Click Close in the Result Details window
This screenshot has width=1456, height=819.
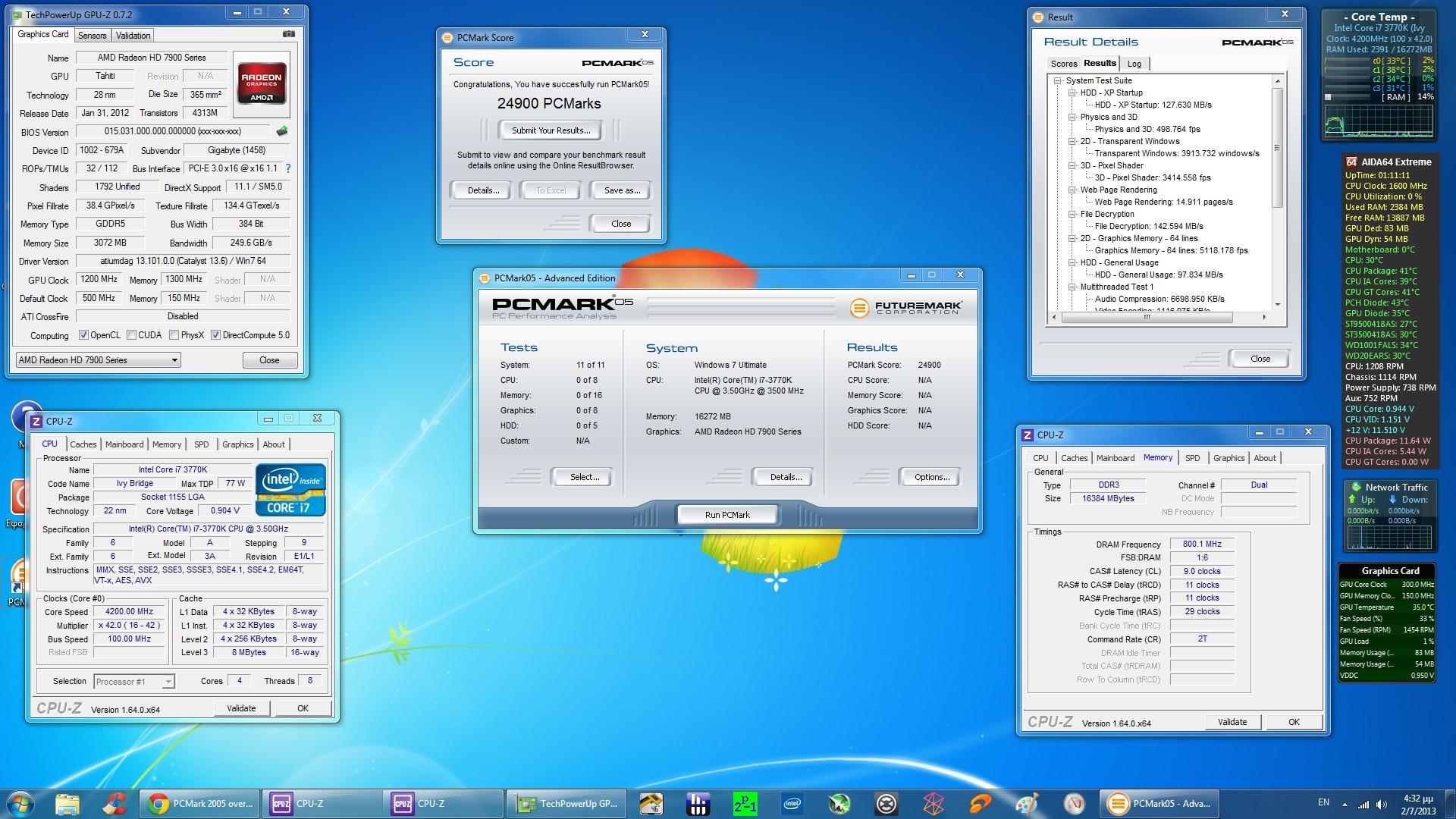1260,359
